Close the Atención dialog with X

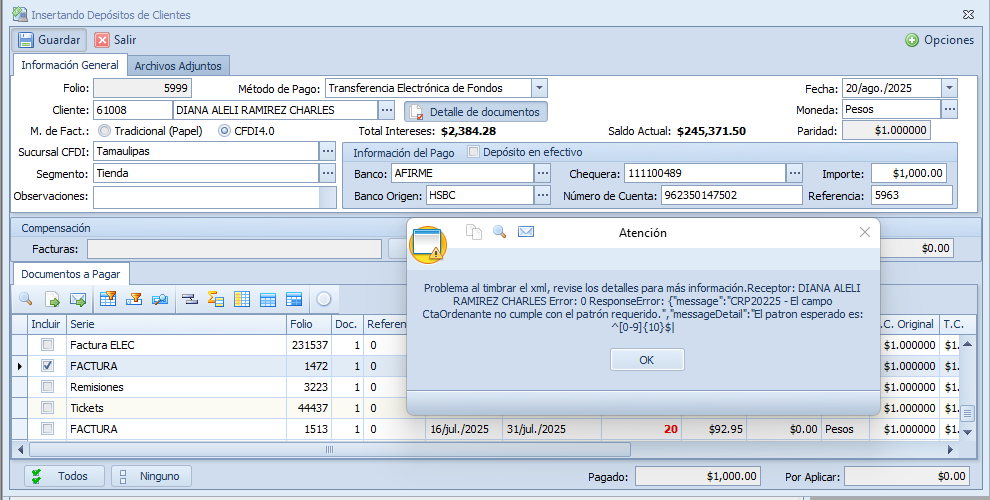click(865, 232)
